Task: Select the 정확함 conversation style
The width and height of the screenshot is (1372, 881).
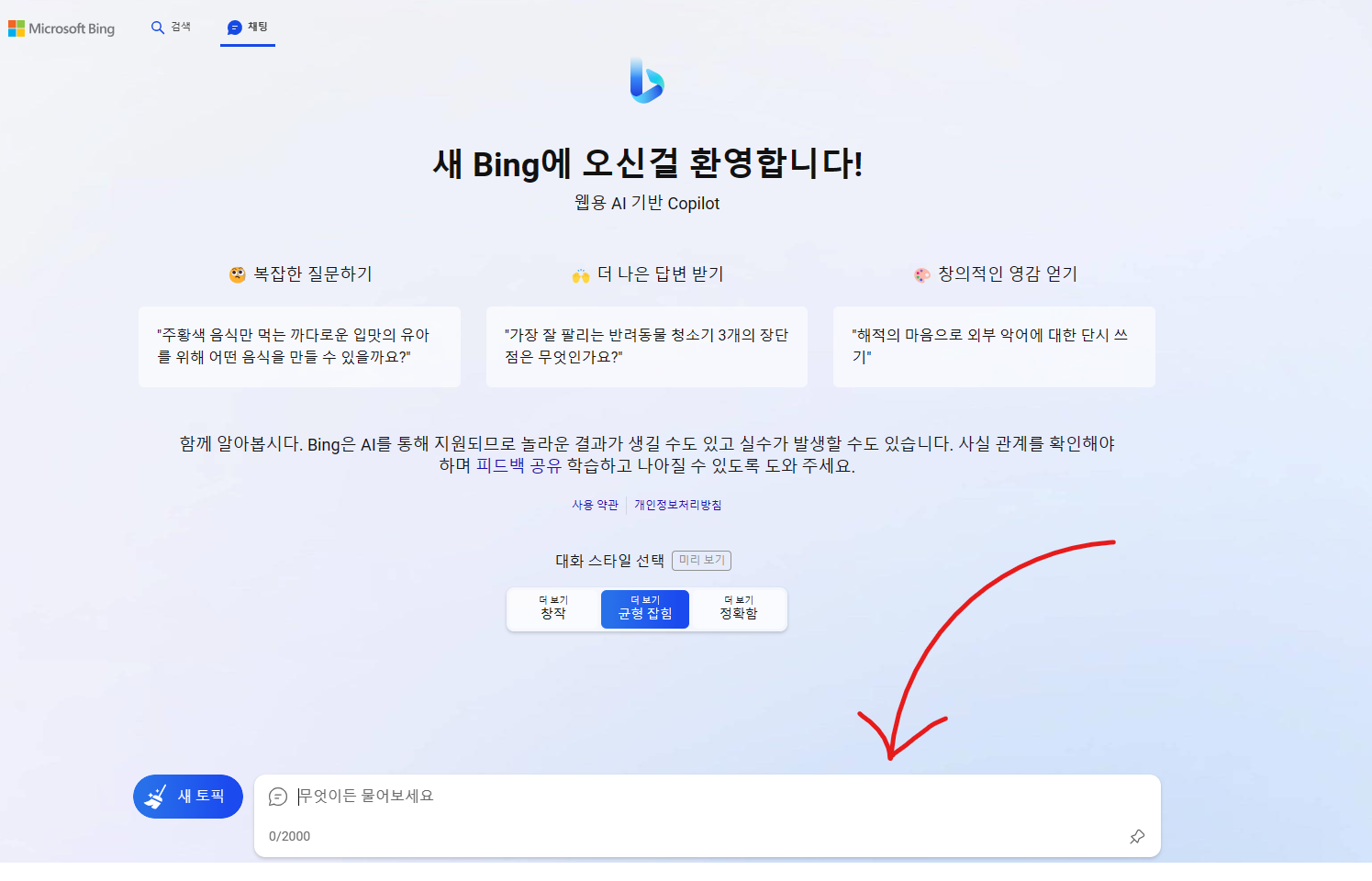Action: [739, 609]
